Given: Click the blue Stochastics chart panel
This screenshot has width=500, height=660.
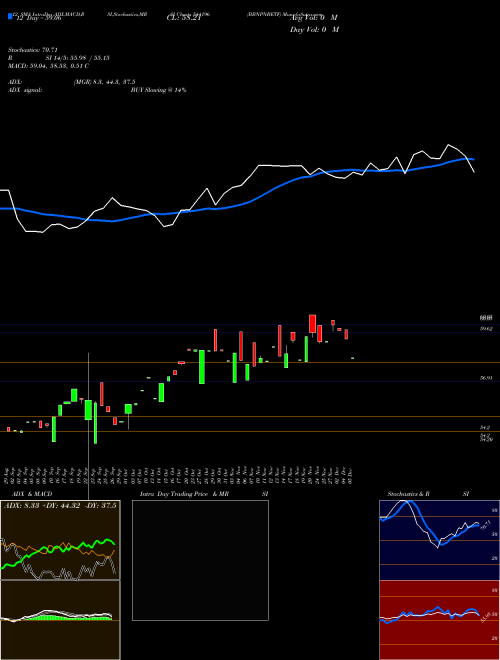Looking at the screenshot, I should click(439, 540).
